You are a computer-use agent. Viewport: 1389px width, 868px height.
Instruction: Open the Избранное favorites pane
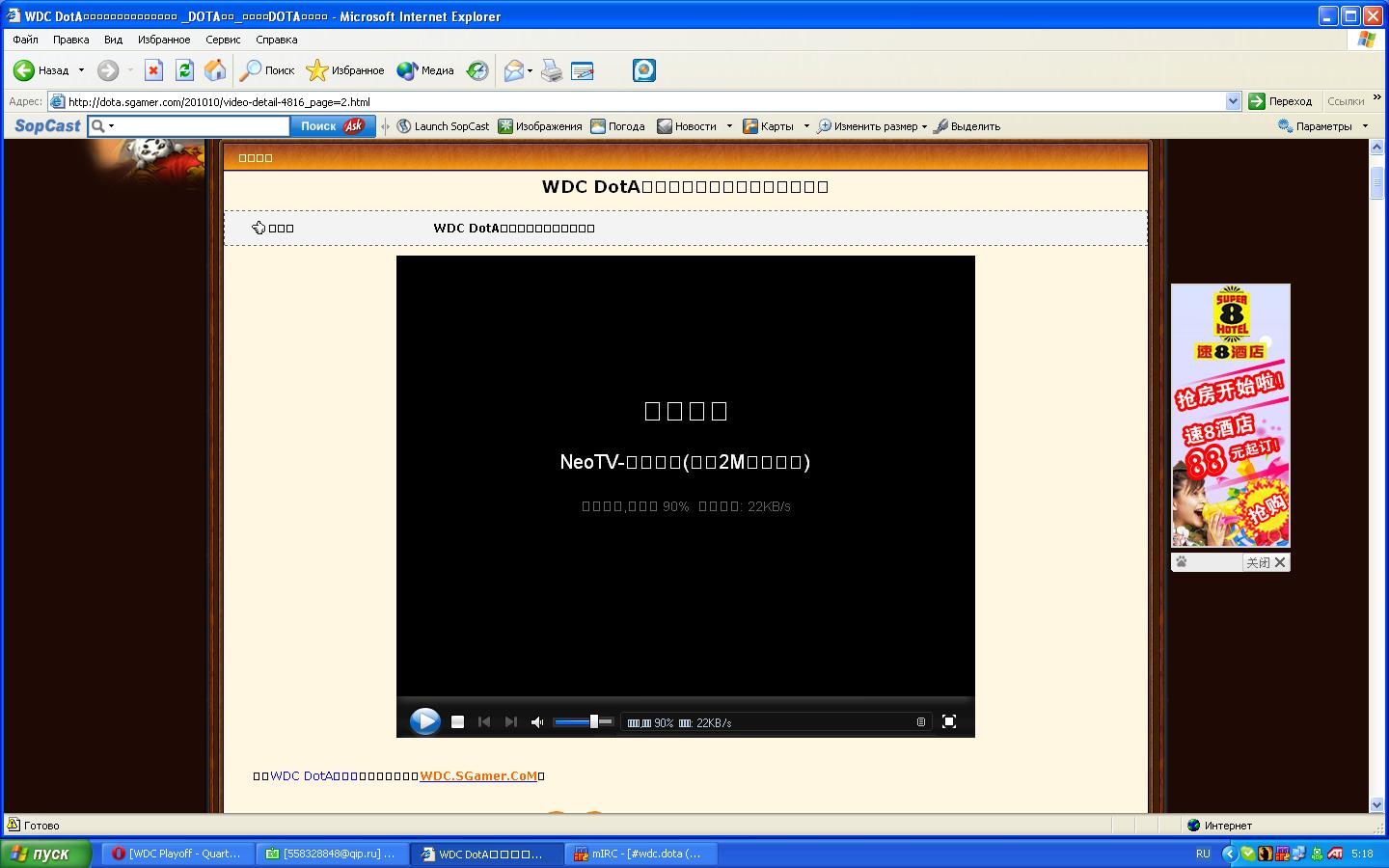[x=345, y=70]
